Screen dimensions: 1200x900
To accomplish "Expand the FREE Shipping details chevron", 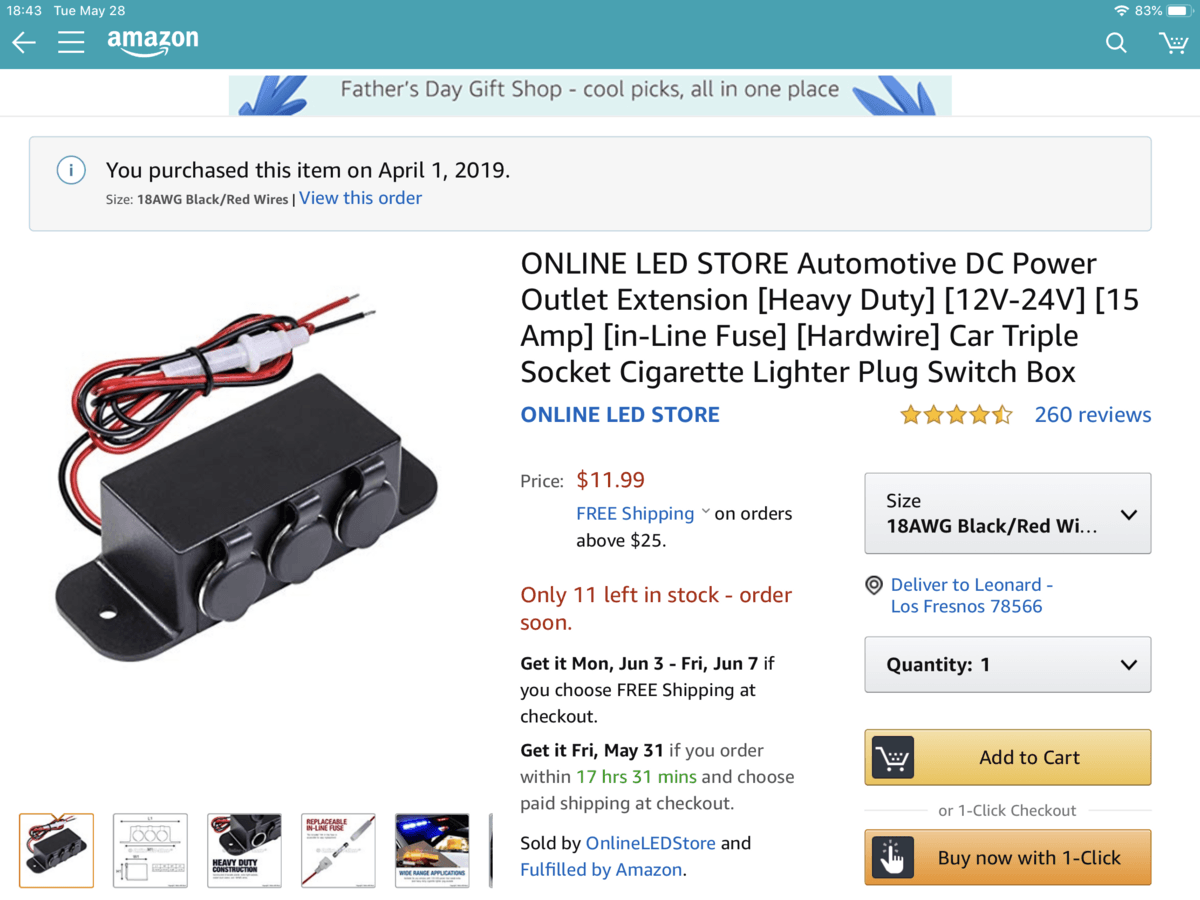I will (x=706, y=512).
